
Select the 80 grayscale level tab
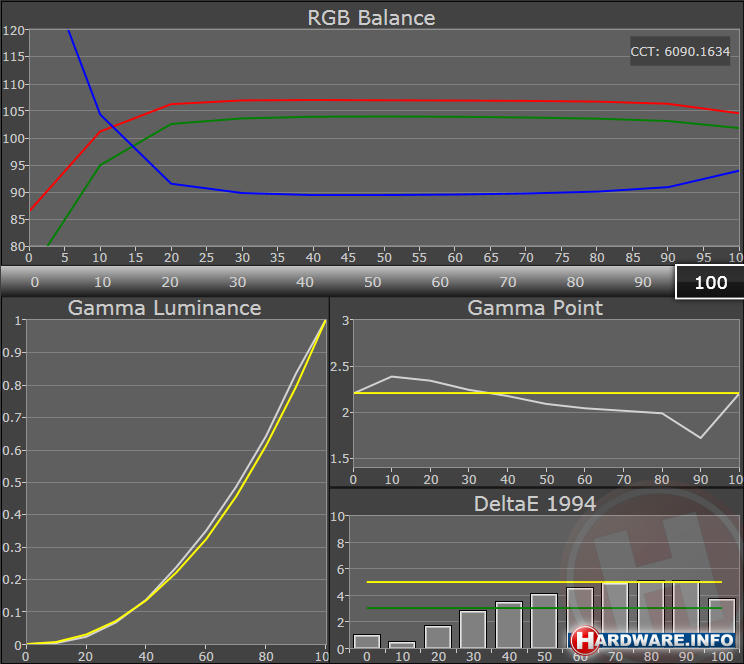pos(575,282)
